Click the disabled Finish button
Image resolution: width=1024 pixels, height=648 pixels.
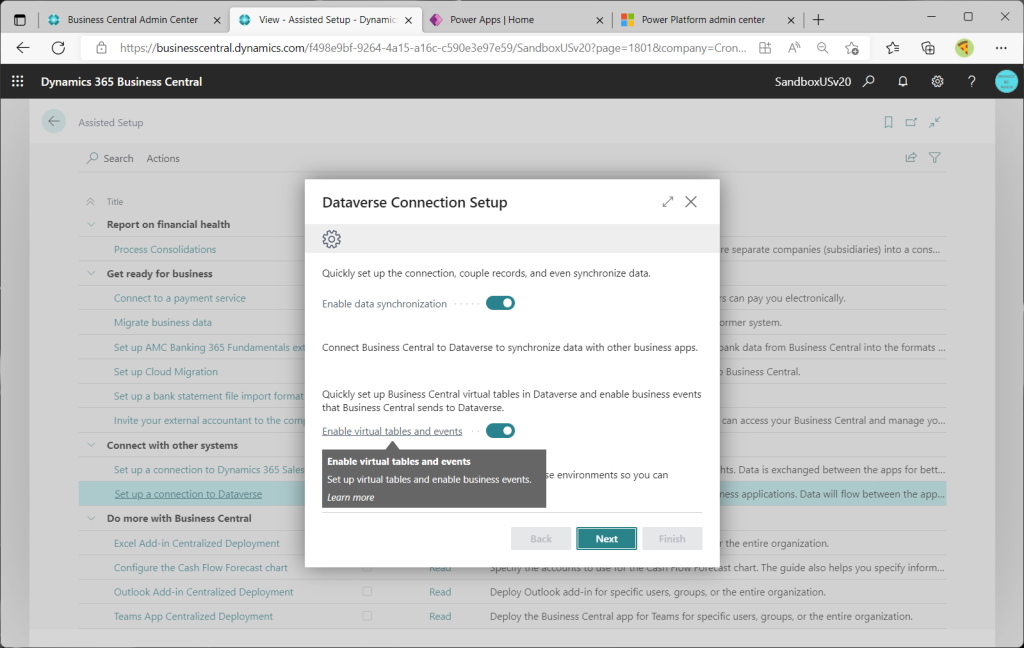click(672, 539)
